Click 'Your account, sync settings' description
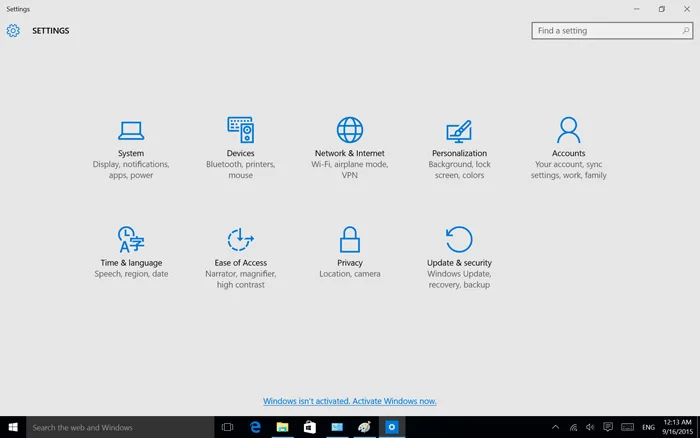Viewport: 700px width, 438px height. click(x=568, y=170)
